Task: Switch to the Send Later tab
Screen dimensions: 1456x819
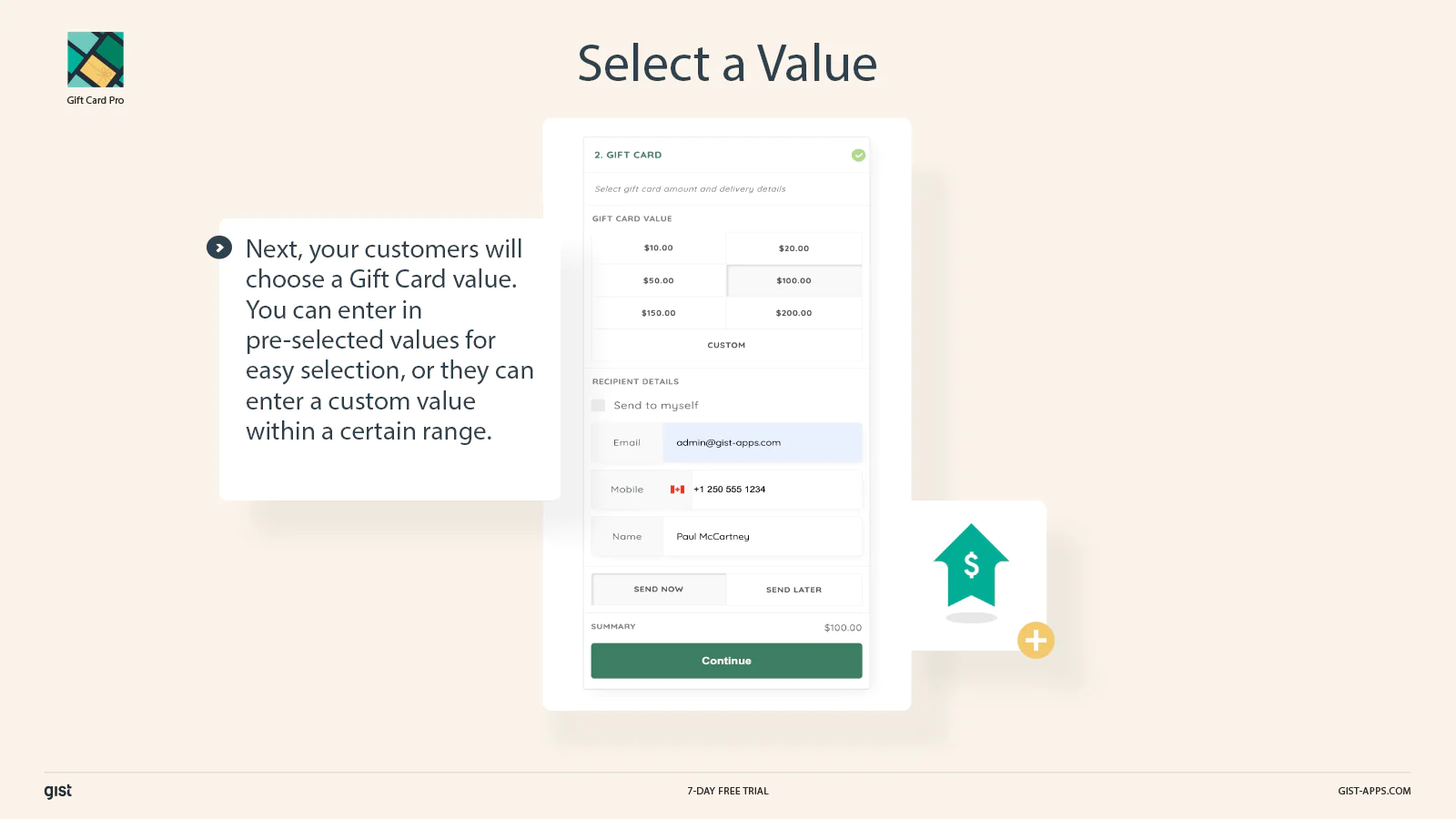Action: [x=794, y=590]
